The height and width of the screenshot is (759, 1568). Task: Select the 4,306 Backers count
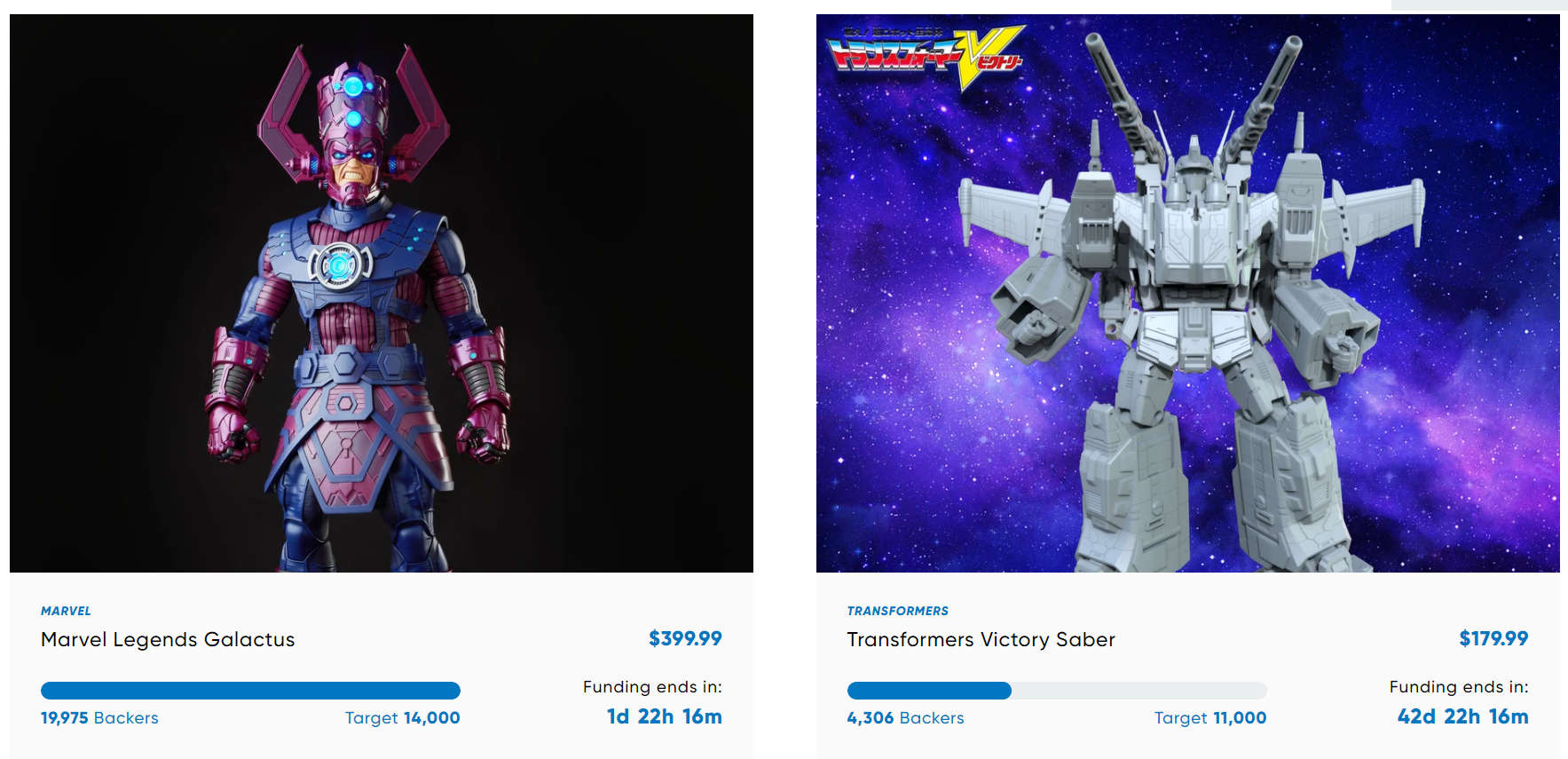coord(905,718)
